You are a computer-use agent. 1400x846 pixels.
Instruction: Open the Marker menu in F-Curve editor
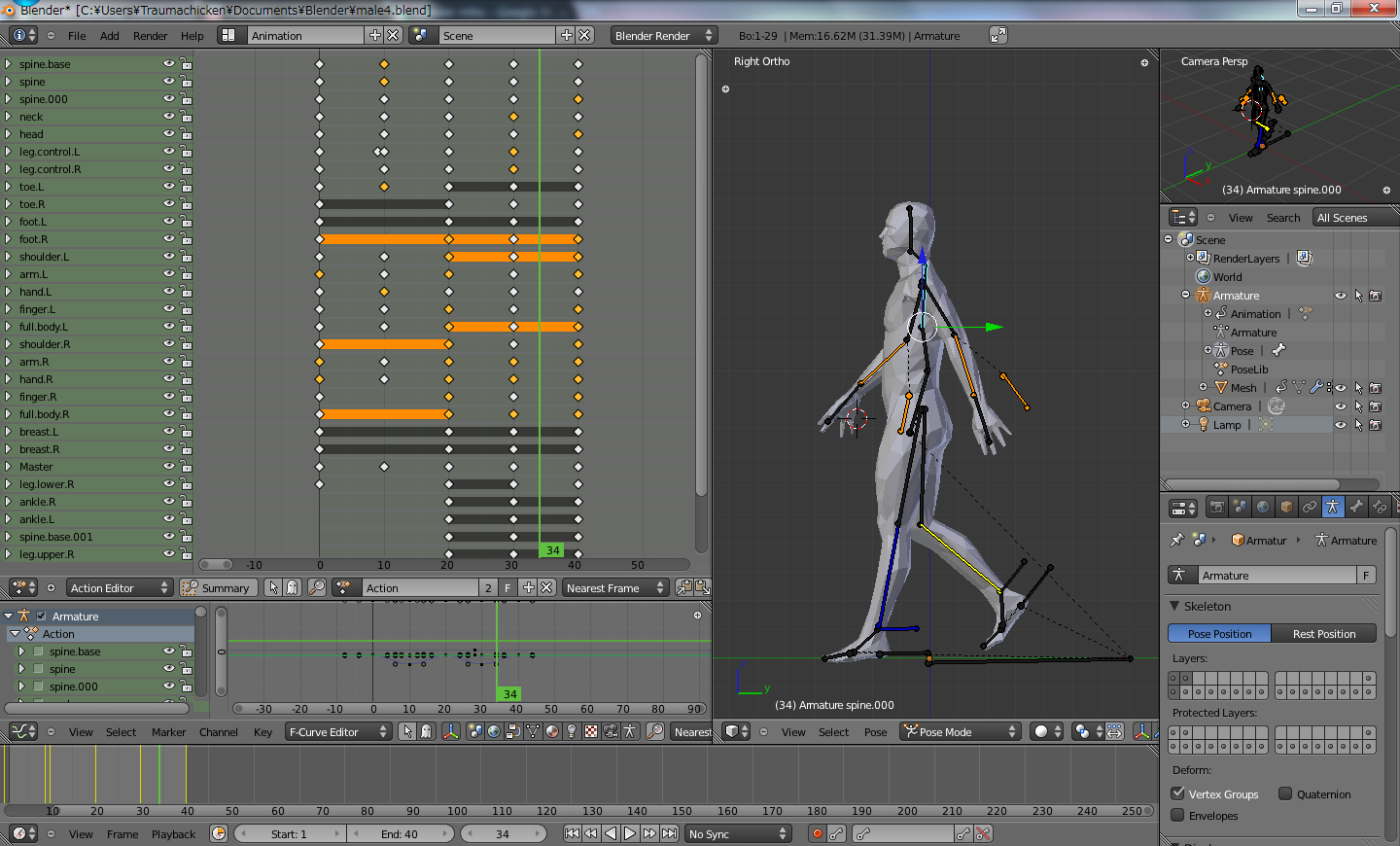tap(168, 732)
